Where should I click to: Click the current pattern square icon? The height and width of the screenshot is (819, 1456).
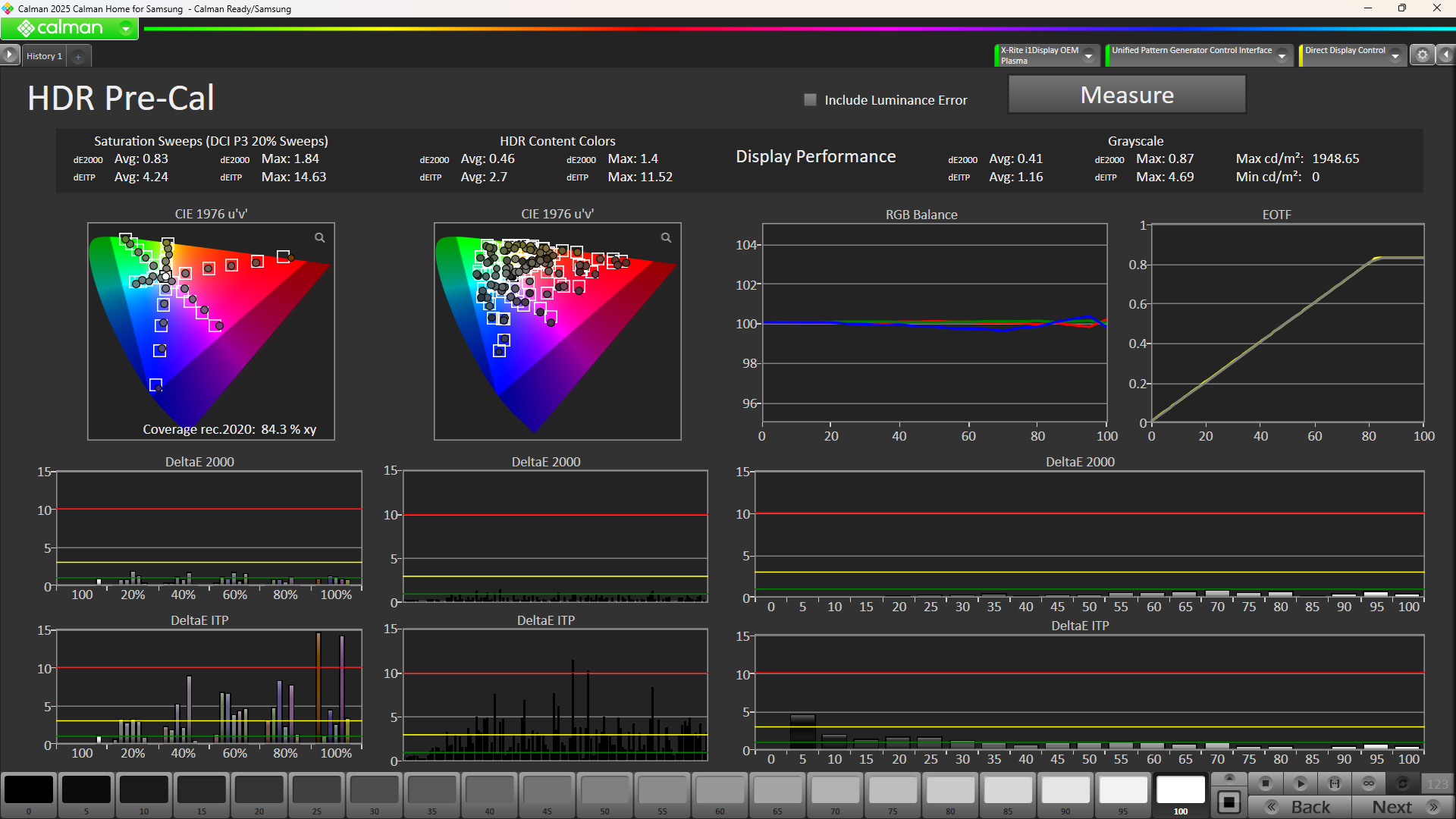pos(1229,802)
